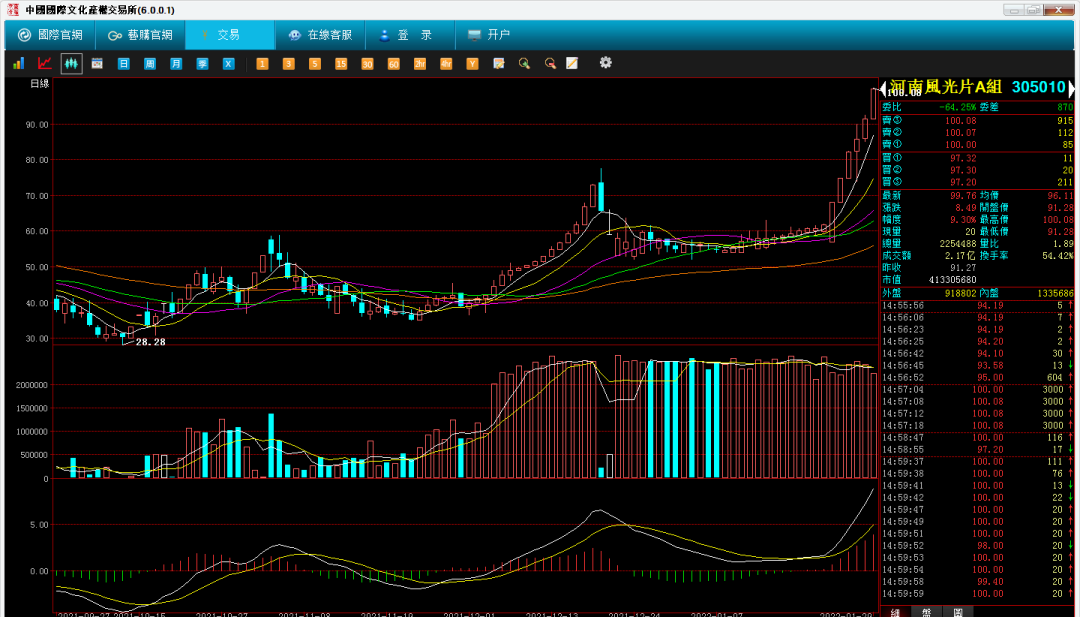Select the weekly (周) period button
This screenshot has height=617, width=1080.
pyautogui.click(x=149, y=63)
